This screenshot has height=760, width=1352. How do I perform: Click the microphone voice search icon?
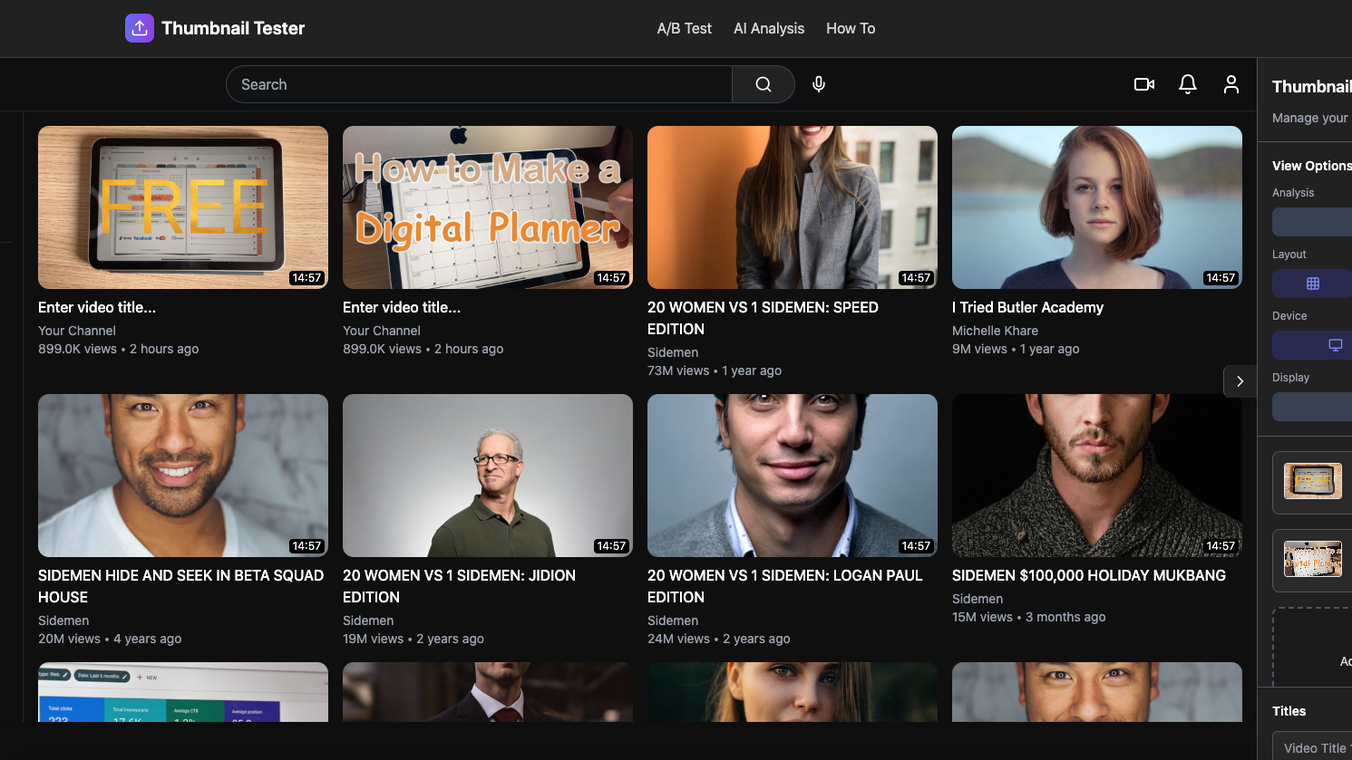[x=819, y=85]
